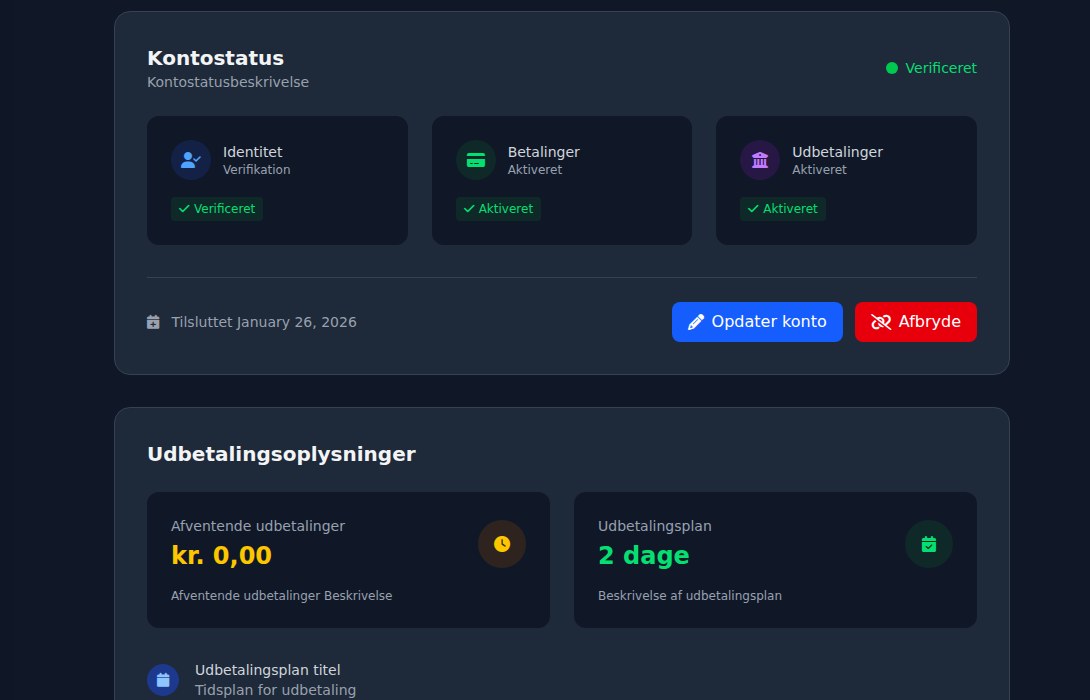Click Tidsplan for udbetaling text
The width and height of the screenshot is (1090, 700).
click(275, 690)
